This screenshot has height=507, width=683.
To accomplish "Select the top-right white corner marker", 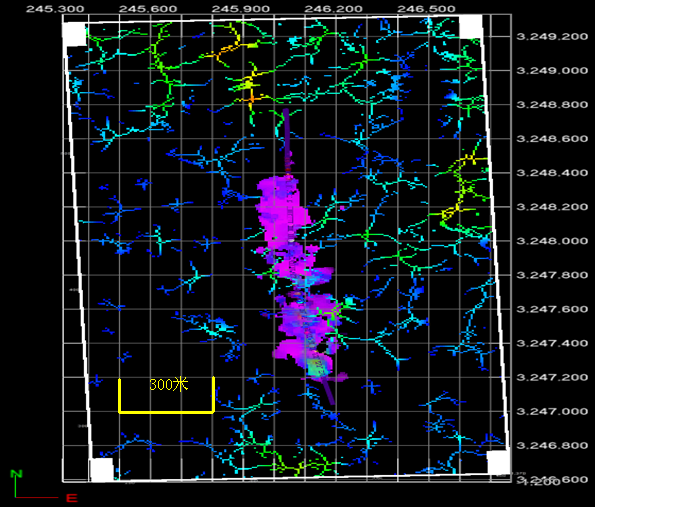I will coord(470,27).
